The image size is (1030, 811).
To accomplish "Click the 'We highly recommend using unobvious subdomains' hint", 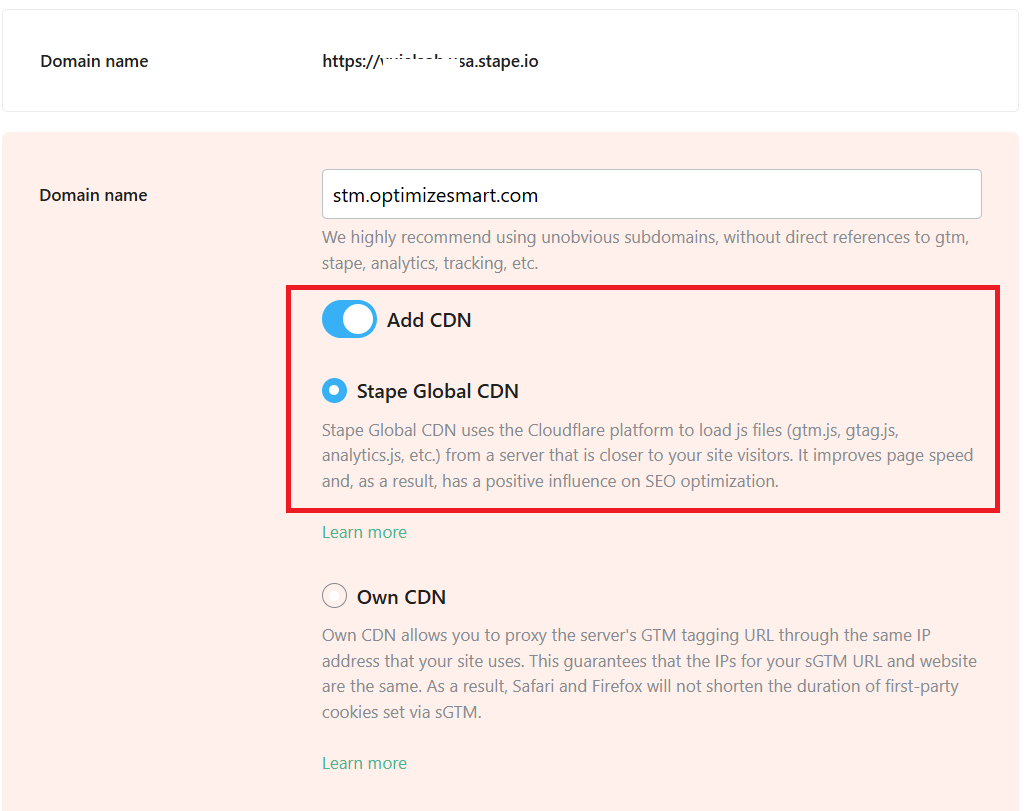I will (646, 250).
